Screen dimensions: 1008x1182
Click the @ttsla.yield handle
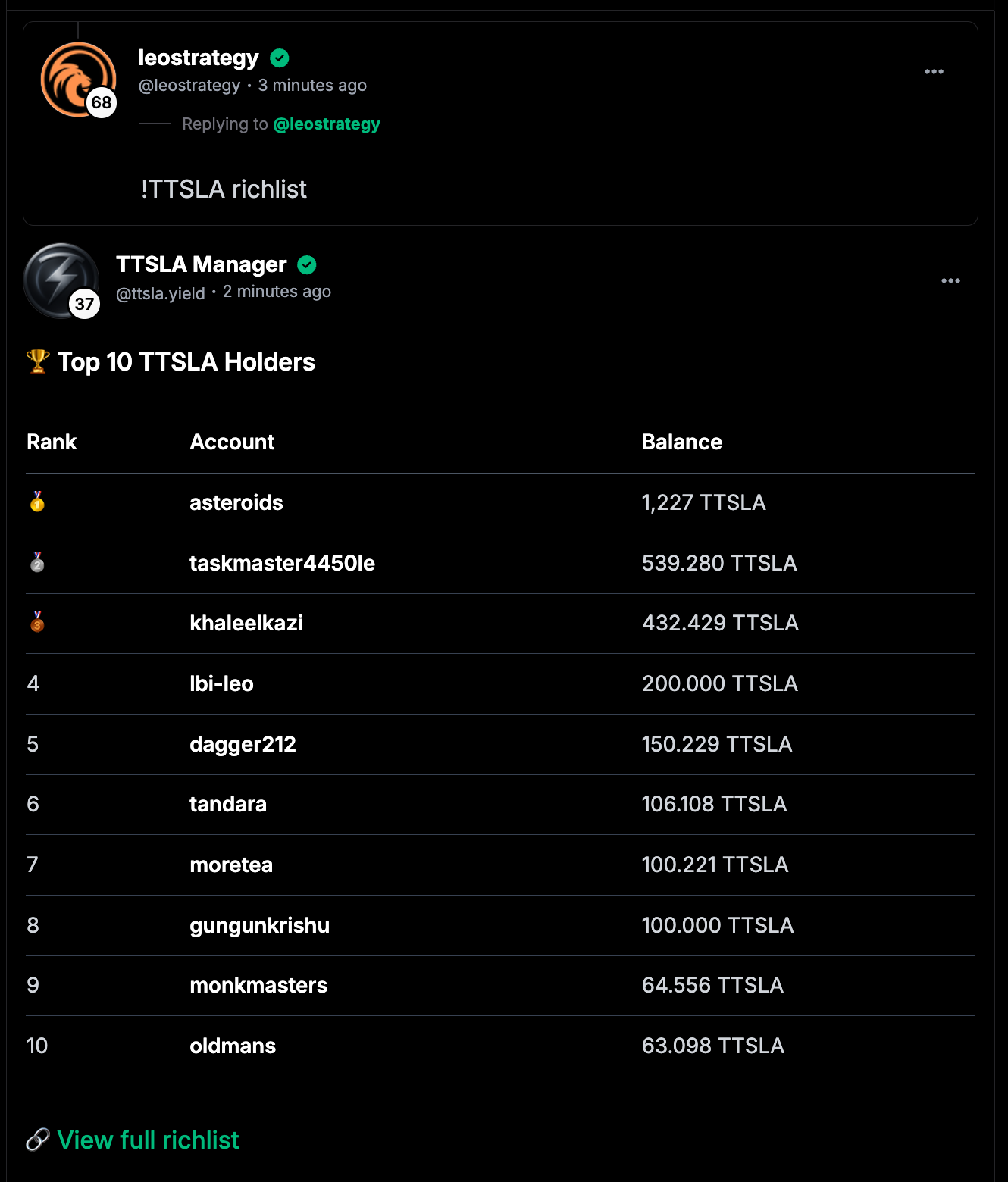tap(161, 293)
